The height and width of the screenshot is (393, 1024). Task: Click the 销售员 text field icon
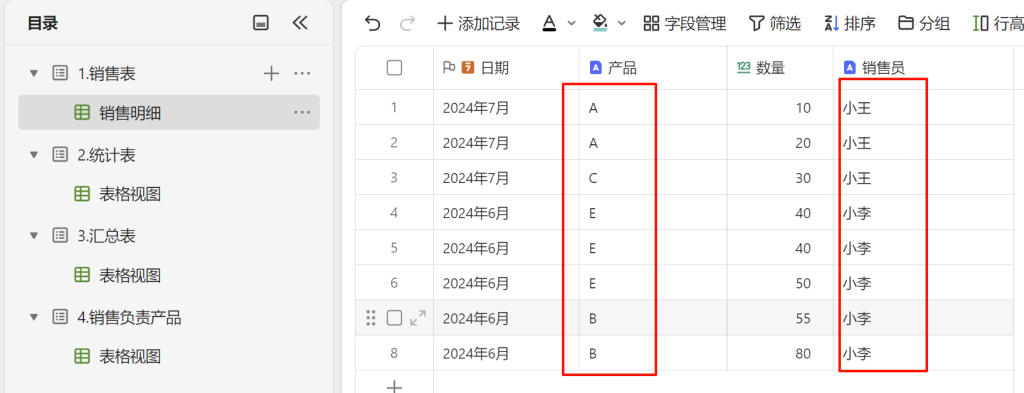coord(850,67)
